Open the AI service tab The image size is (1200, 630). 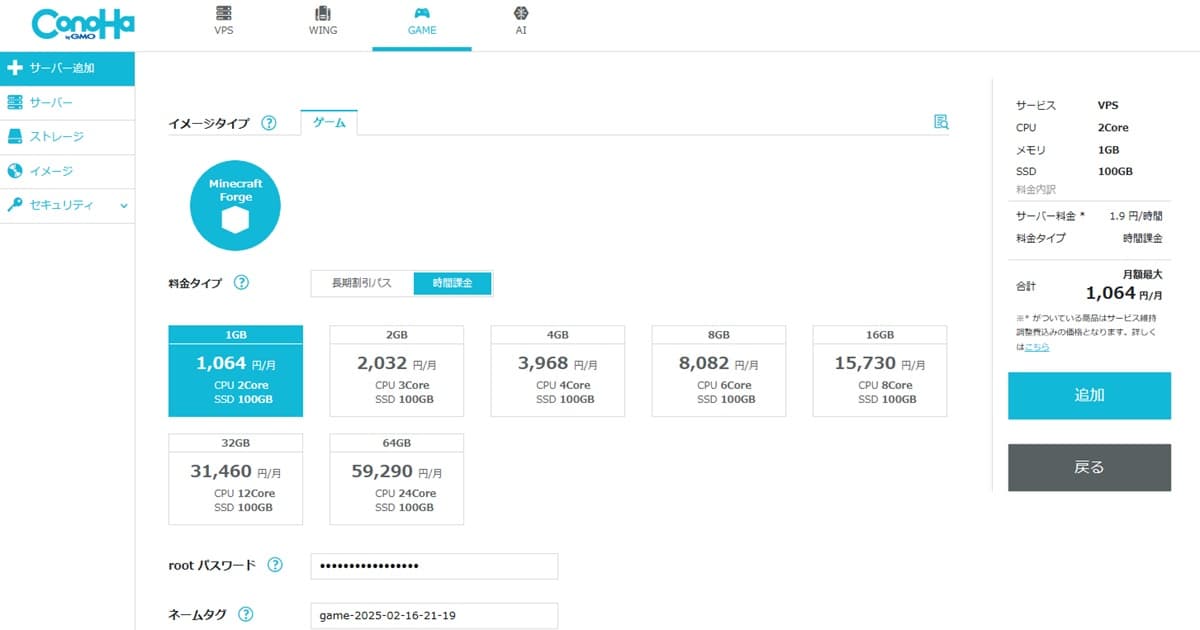click(x=521, y=22)
